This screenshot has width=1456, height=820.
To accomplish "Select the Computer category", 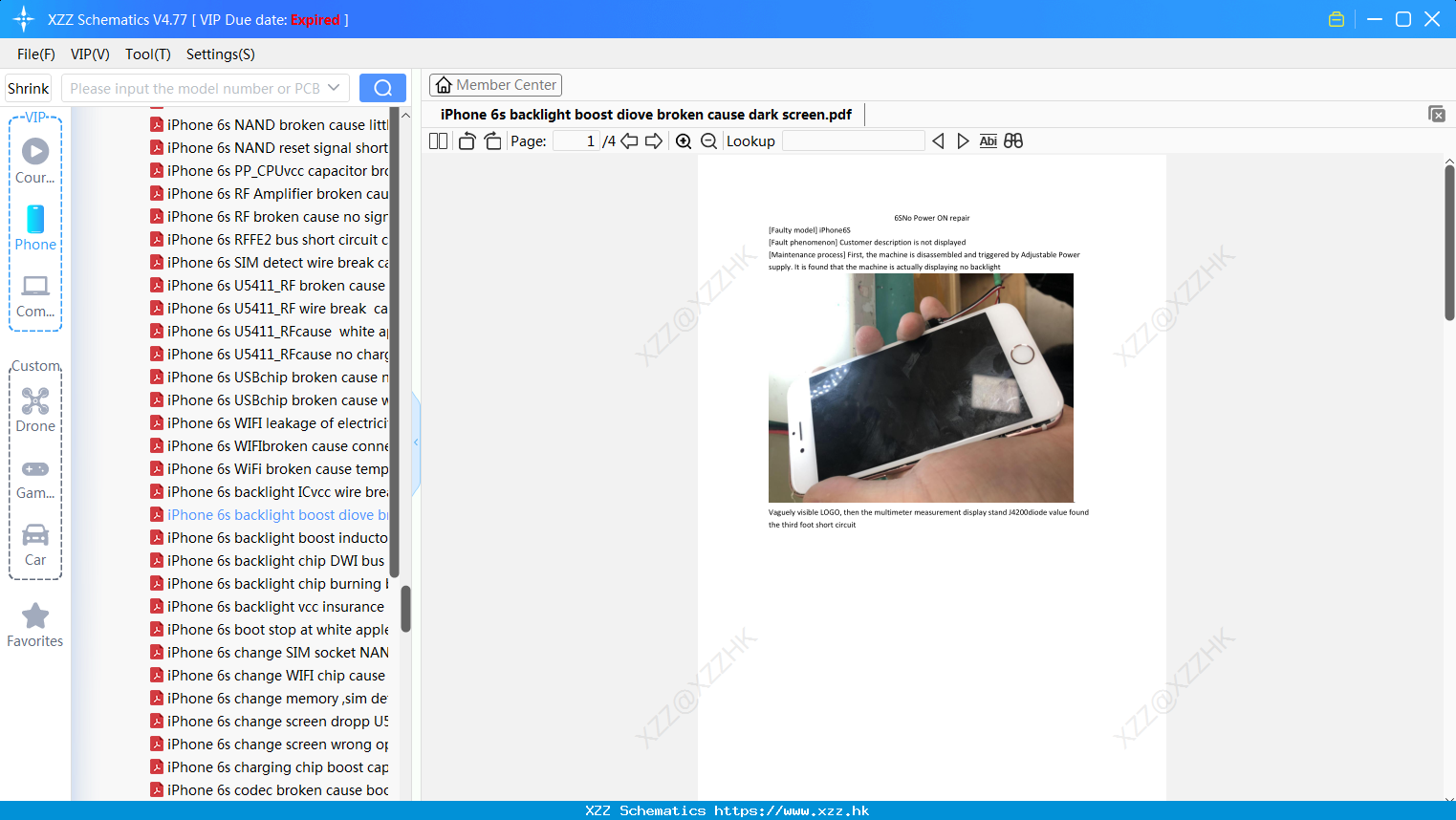I will (35, 296).
